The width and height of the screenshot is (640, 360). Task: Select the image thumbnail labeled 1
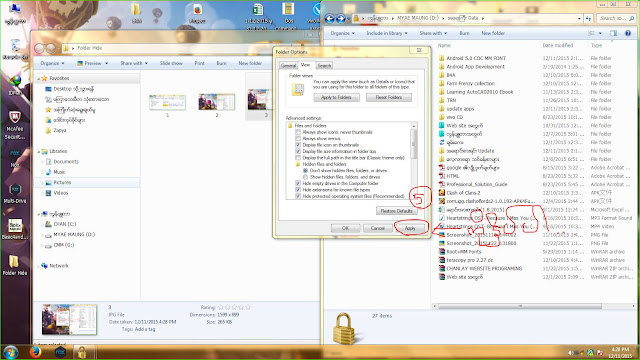point(167,102)
